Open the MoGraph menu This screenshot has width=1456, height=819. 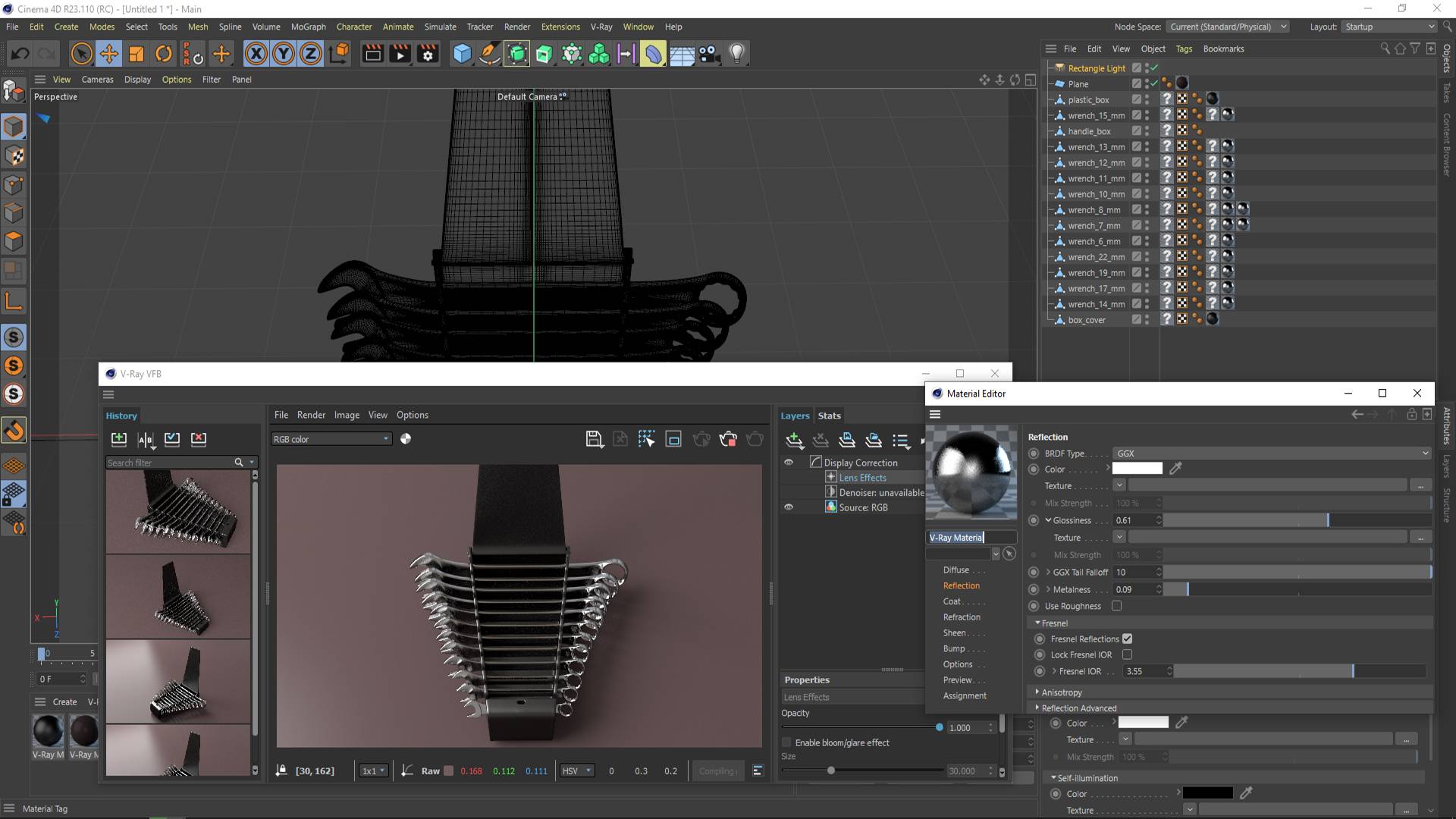point(308,27)
